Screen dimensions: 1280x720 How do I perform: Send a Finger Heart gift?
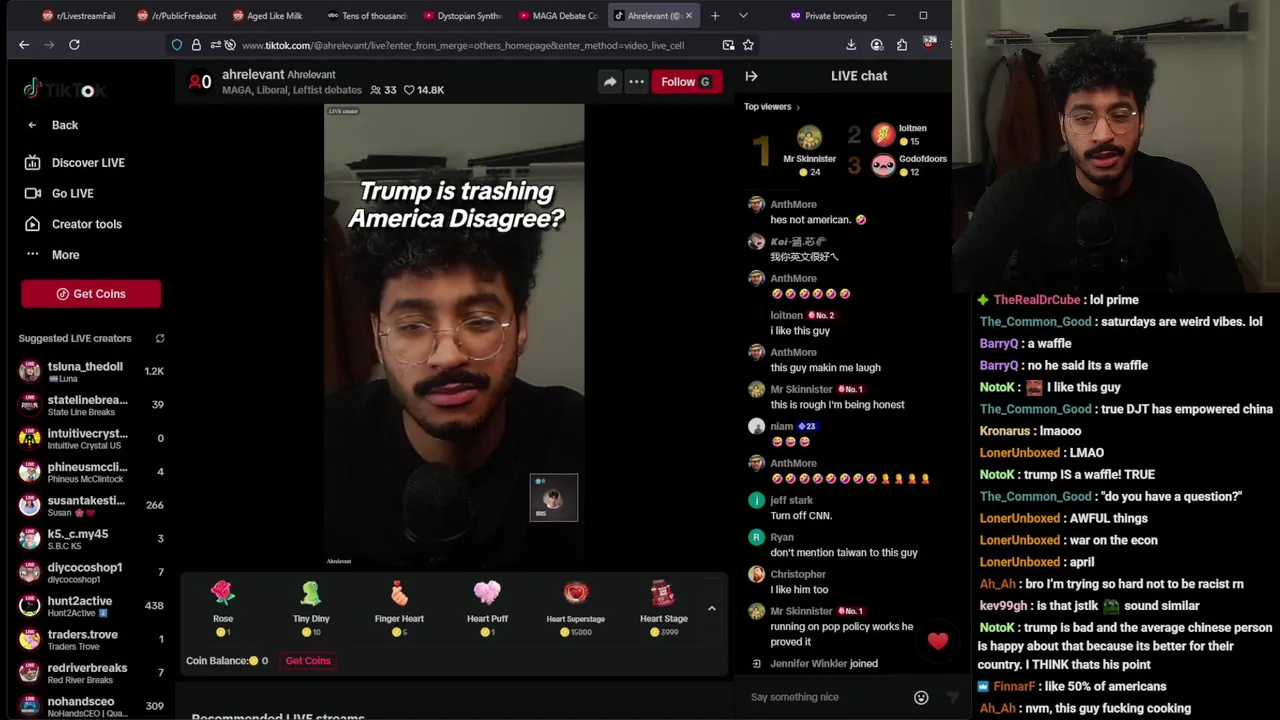point(399,607)
